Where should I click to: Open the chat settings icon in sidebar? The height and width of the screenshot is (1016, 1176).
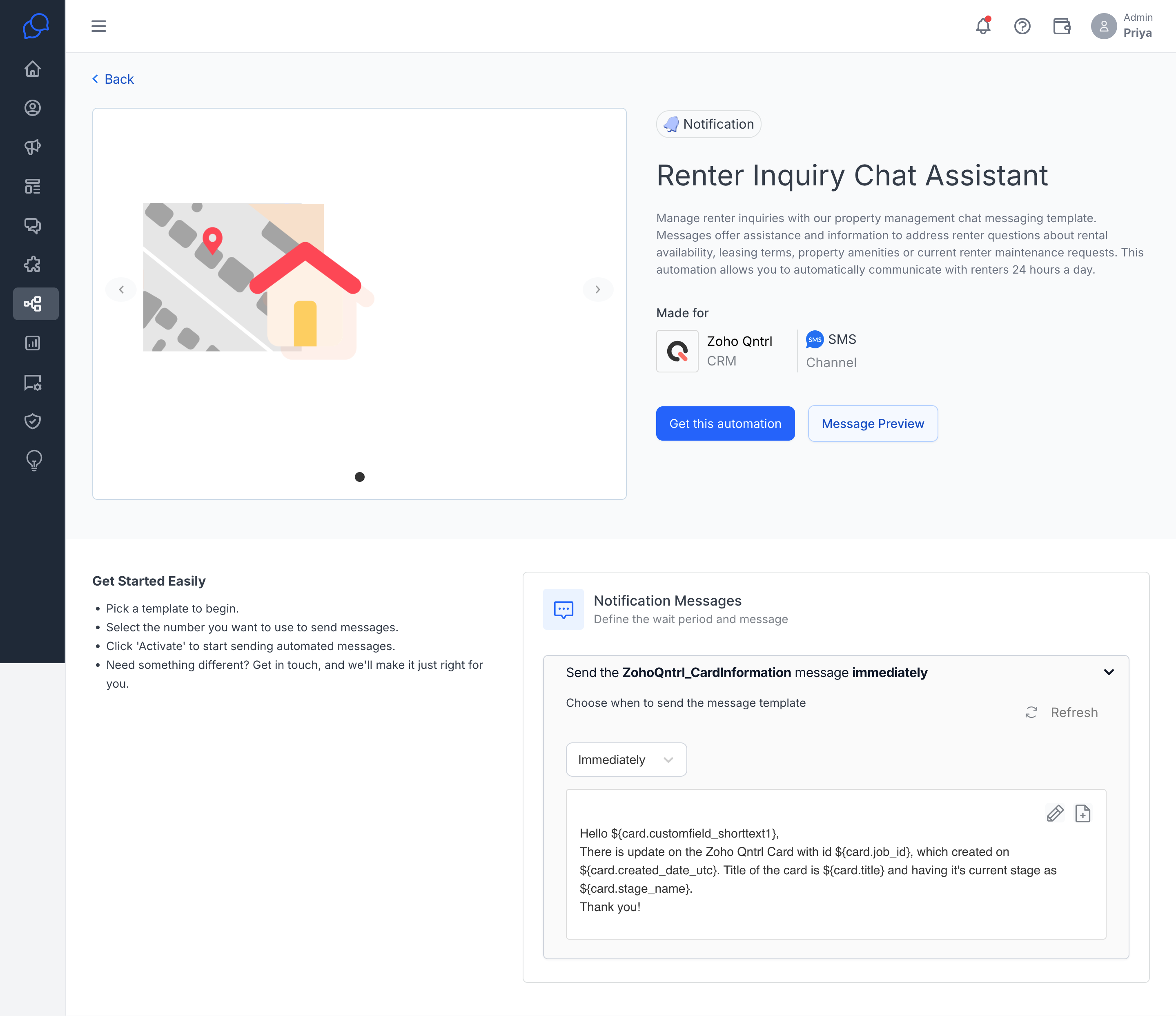[32, 383]
